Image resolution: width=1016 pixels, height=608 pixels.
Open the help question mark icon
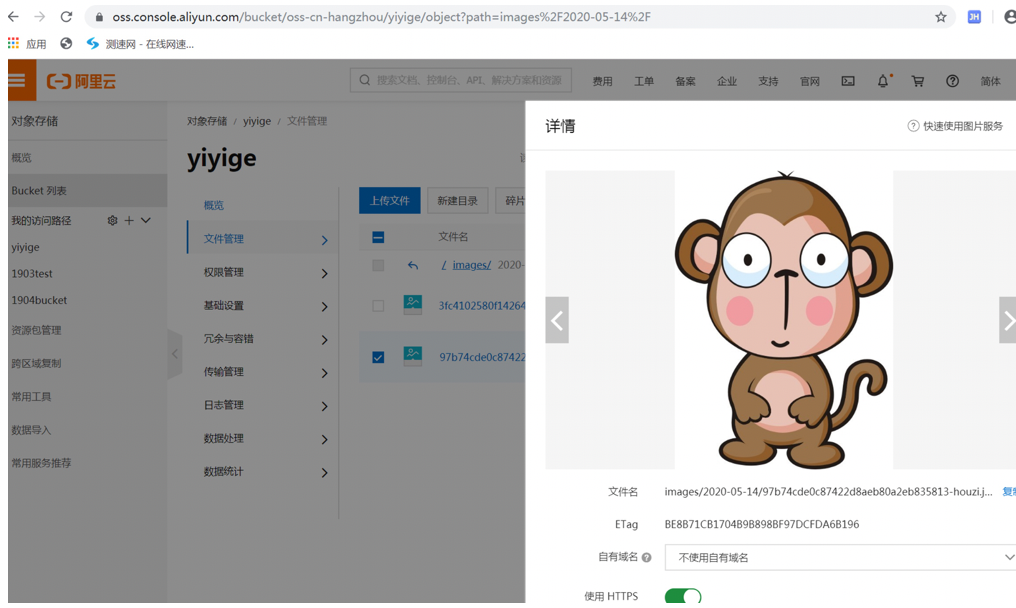(952, 81)
